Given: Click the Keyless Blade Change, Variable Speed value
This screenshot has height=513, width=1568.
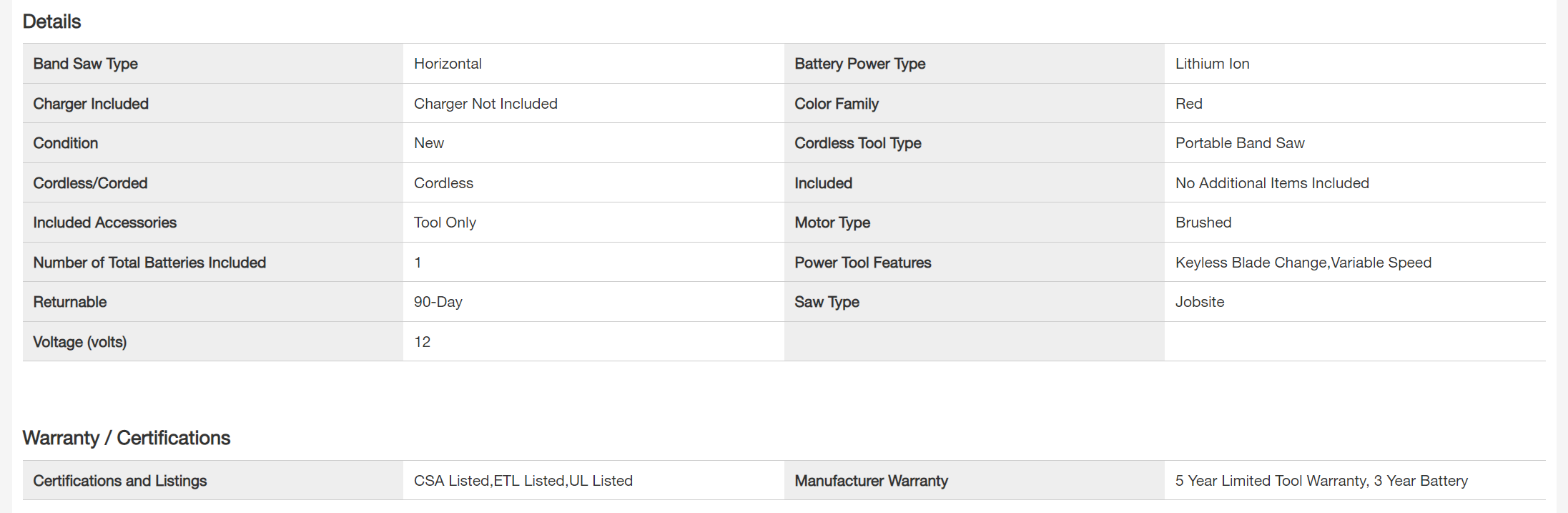Looking at the screenshot, I should pyautogui.click(x=1303, y=263).
